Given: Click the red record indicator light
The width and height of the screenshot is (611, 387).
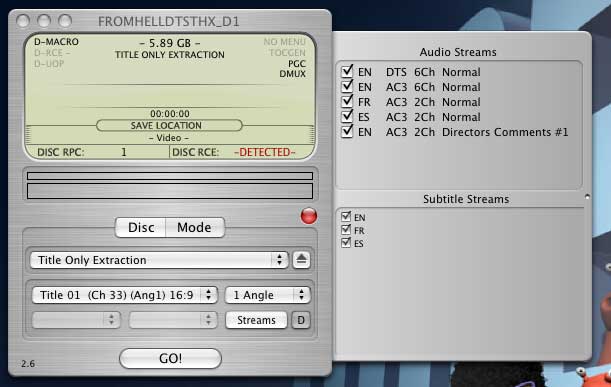Looking at the screenshot, I should 309,216.
